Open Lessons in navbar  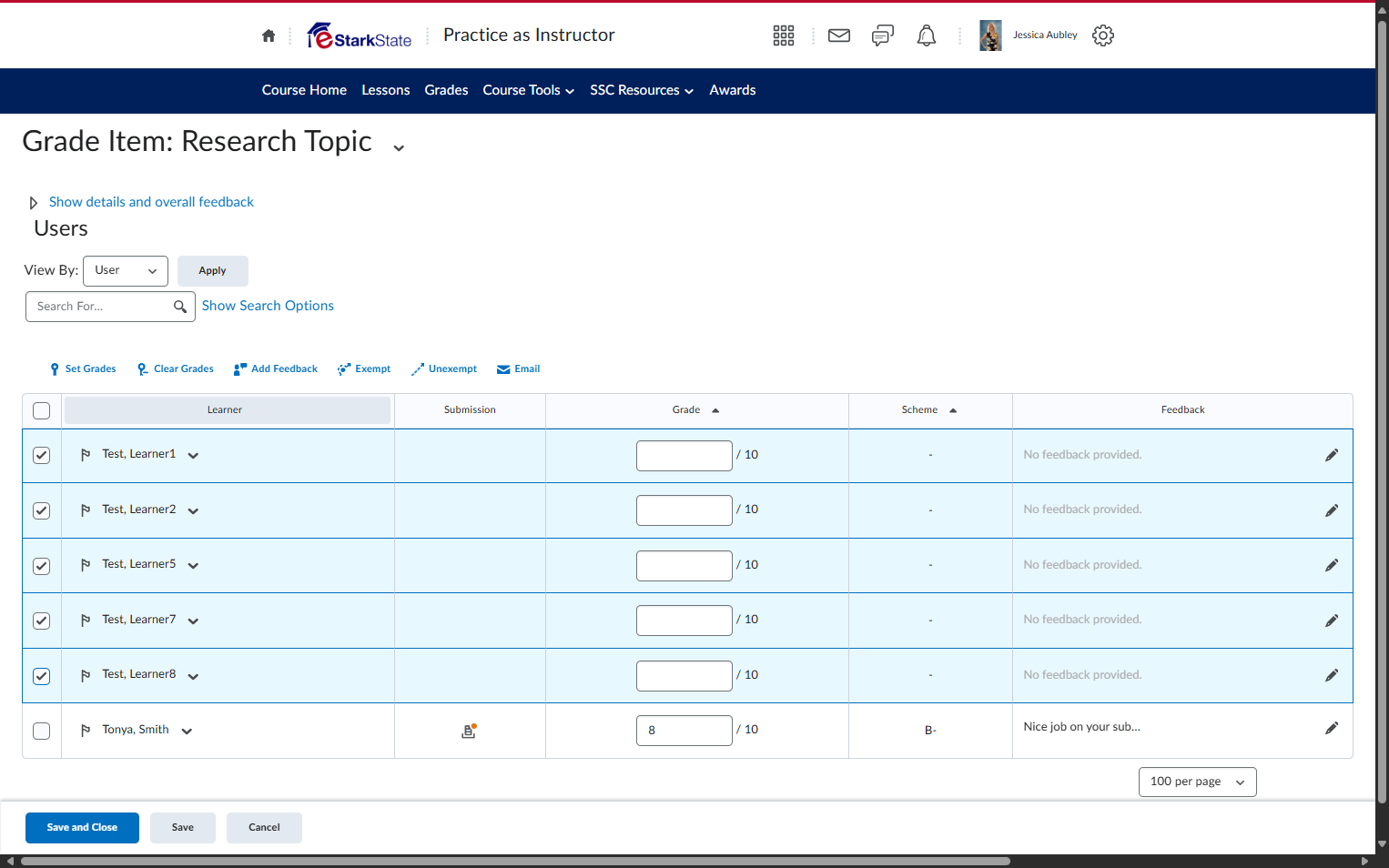385,90
